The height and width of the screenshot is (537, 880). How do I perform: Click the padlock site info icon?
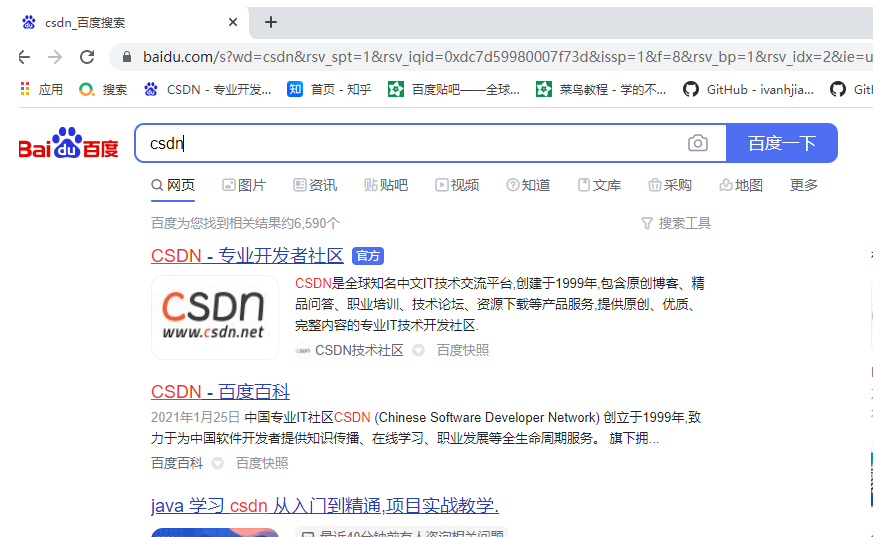pos(127,57)
